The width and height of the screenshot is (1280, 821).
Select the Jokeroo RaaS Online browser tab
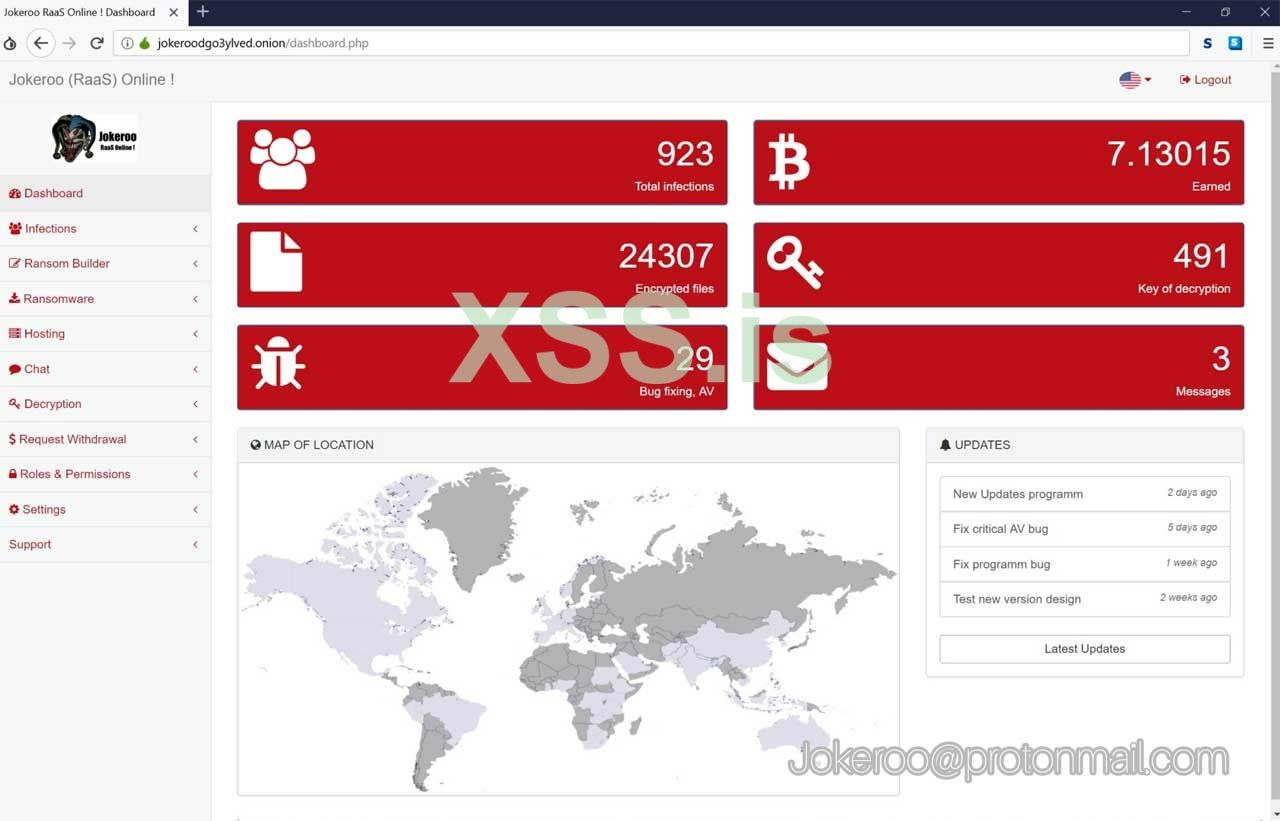point(93,13)
